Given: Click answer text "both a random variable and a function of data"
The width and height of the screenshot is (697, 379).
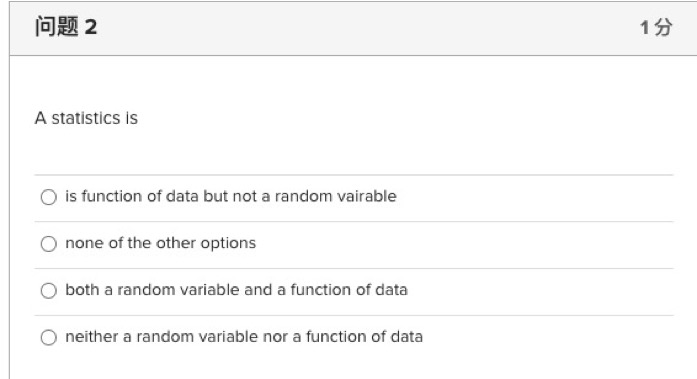Looking at the screenshot, I should pyautogui.click(x=236, y=290).
